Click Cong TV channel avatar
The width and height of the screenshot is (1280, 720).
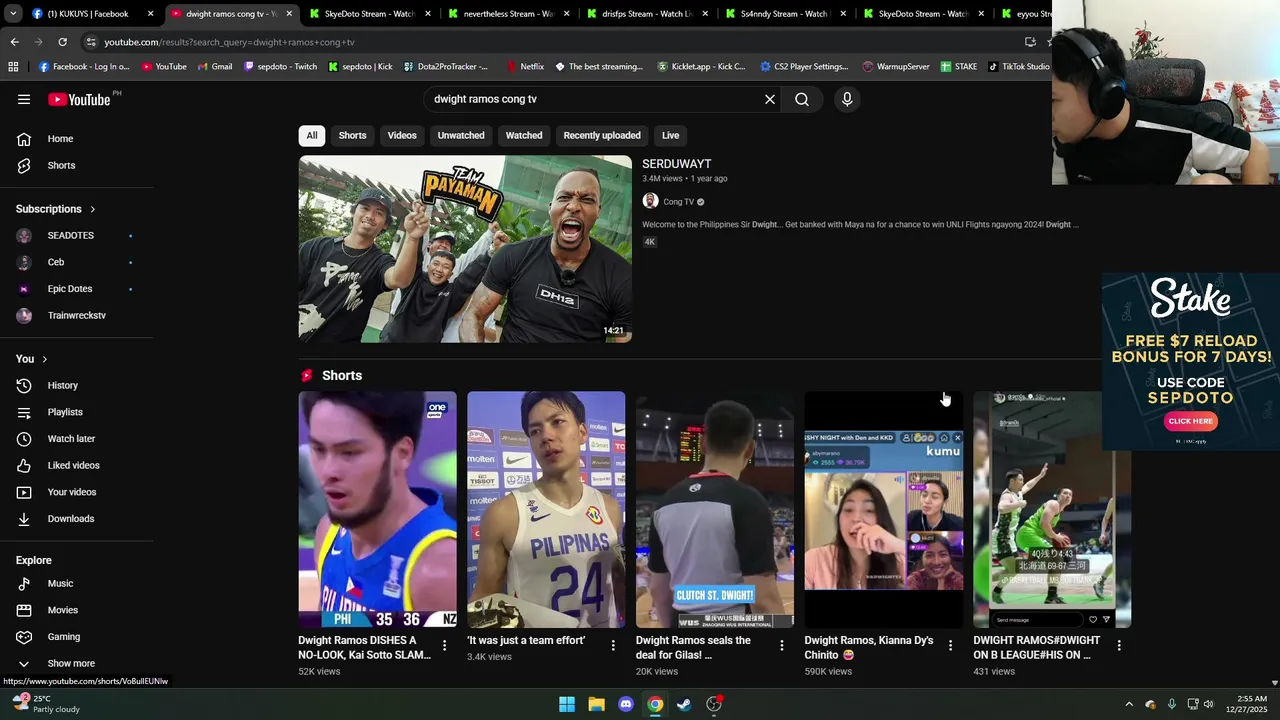click(650, 201)
